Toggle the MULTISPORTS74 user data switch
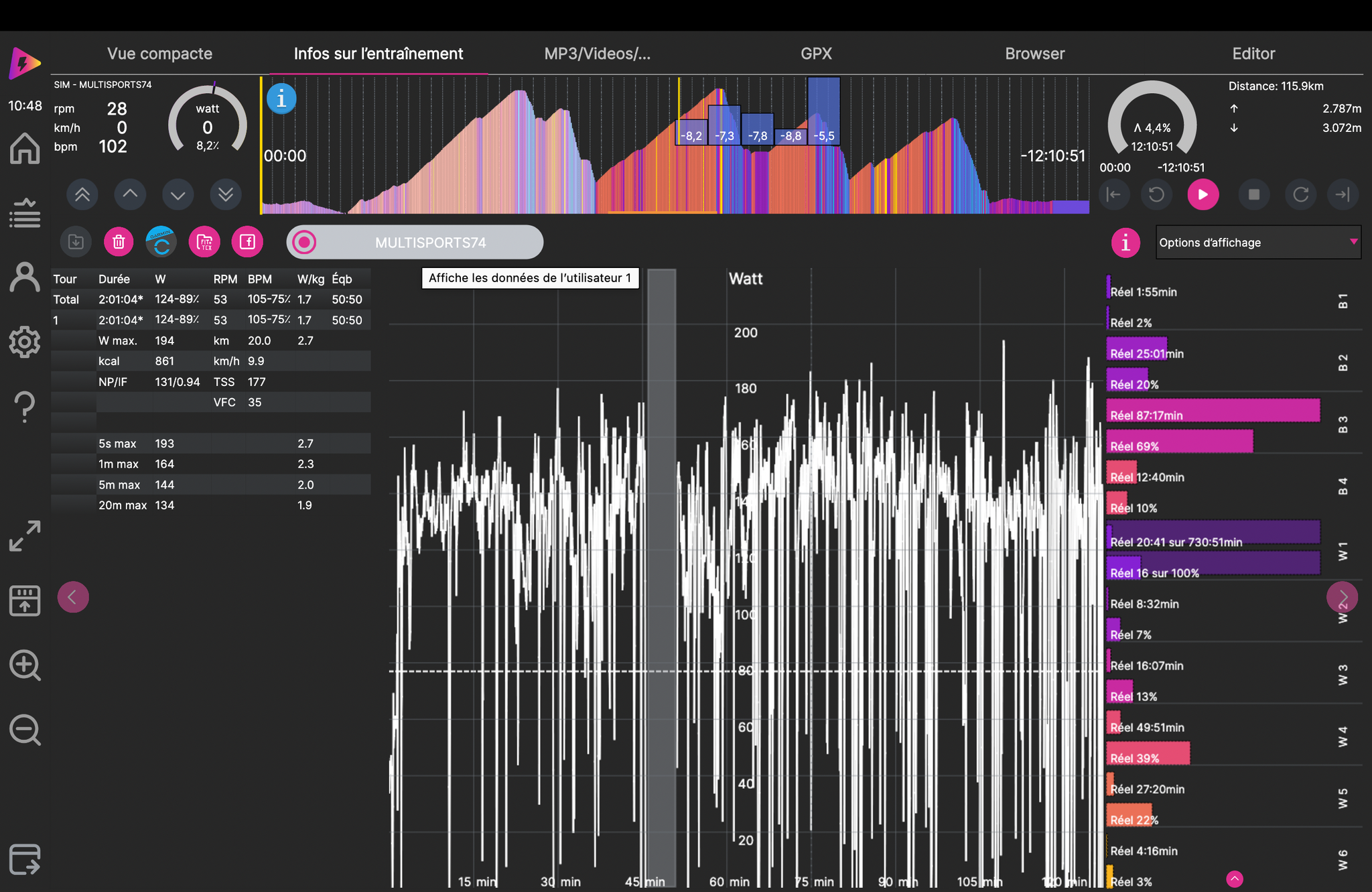This screenshot has height=892, width=1372. [415, 242]
